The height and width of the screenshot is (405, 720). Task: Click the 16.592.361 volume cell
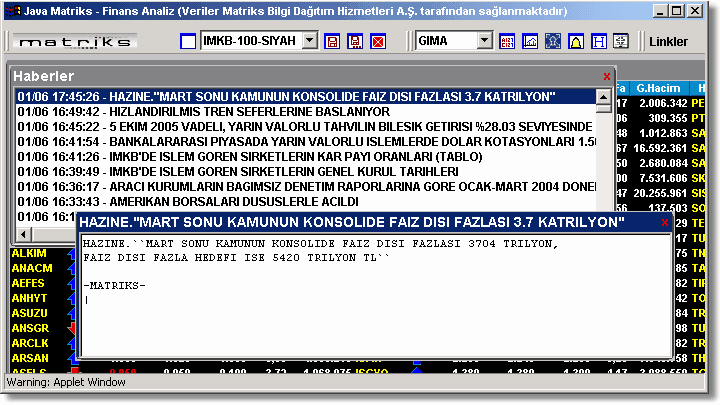660,148
